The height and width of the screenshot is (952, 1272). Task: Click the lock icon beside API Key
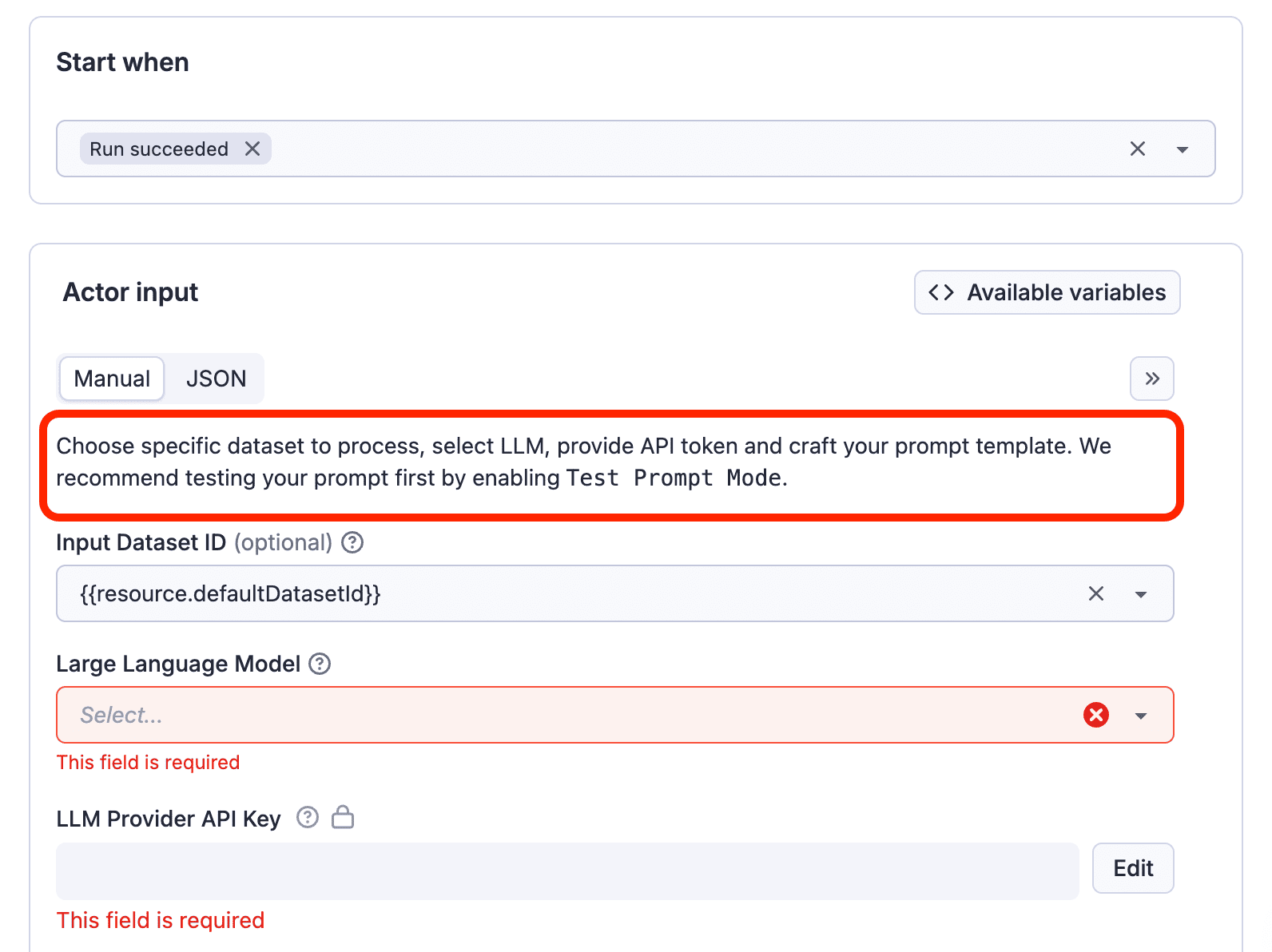pyautogui.click(x=343, y=817)
